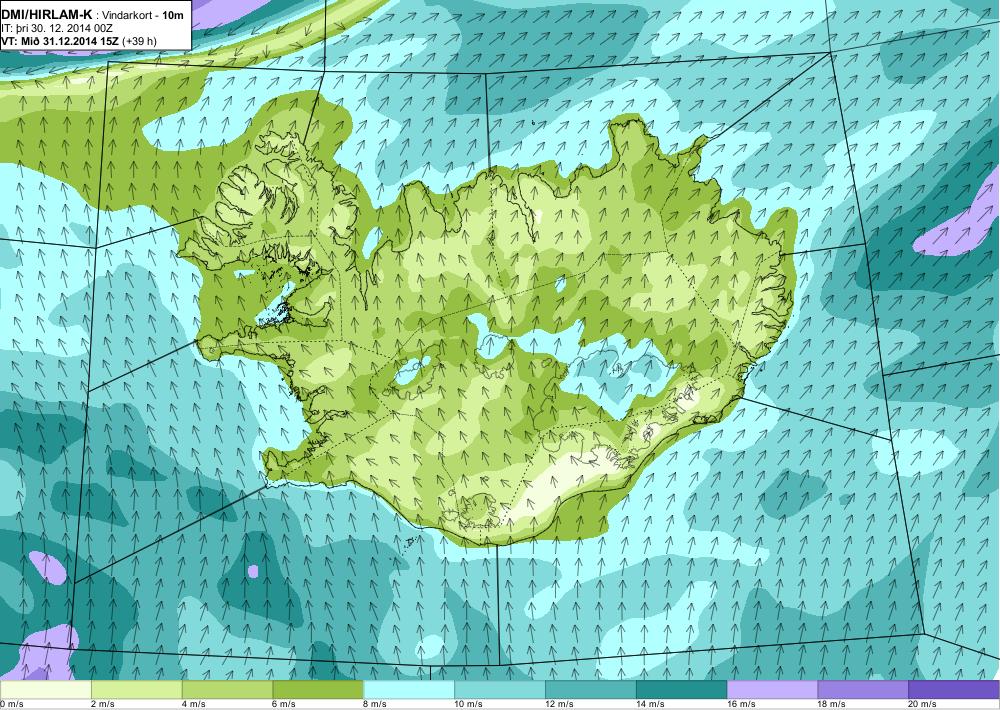The height and width of the screenshot is (710, 1000).
Task: Click the '2 m/s' legend label
Action: tap(103, 704)
